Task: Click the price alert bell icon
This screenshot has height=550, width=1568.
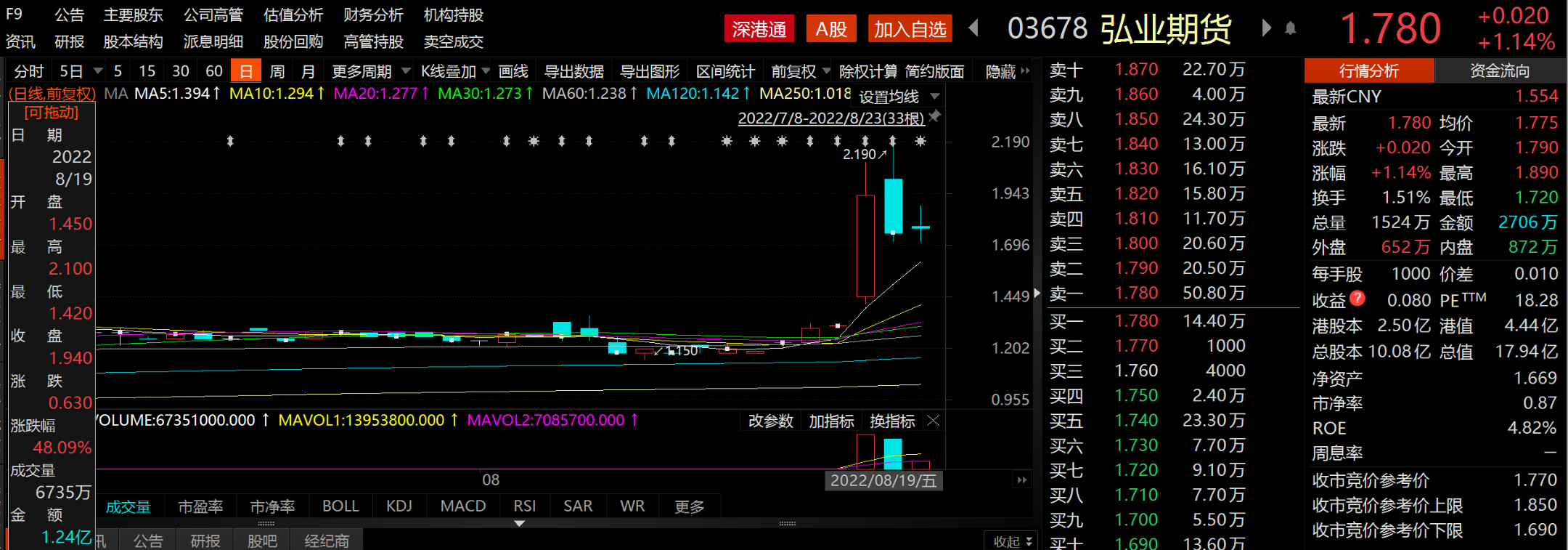Action: (x=1290, y=28)
